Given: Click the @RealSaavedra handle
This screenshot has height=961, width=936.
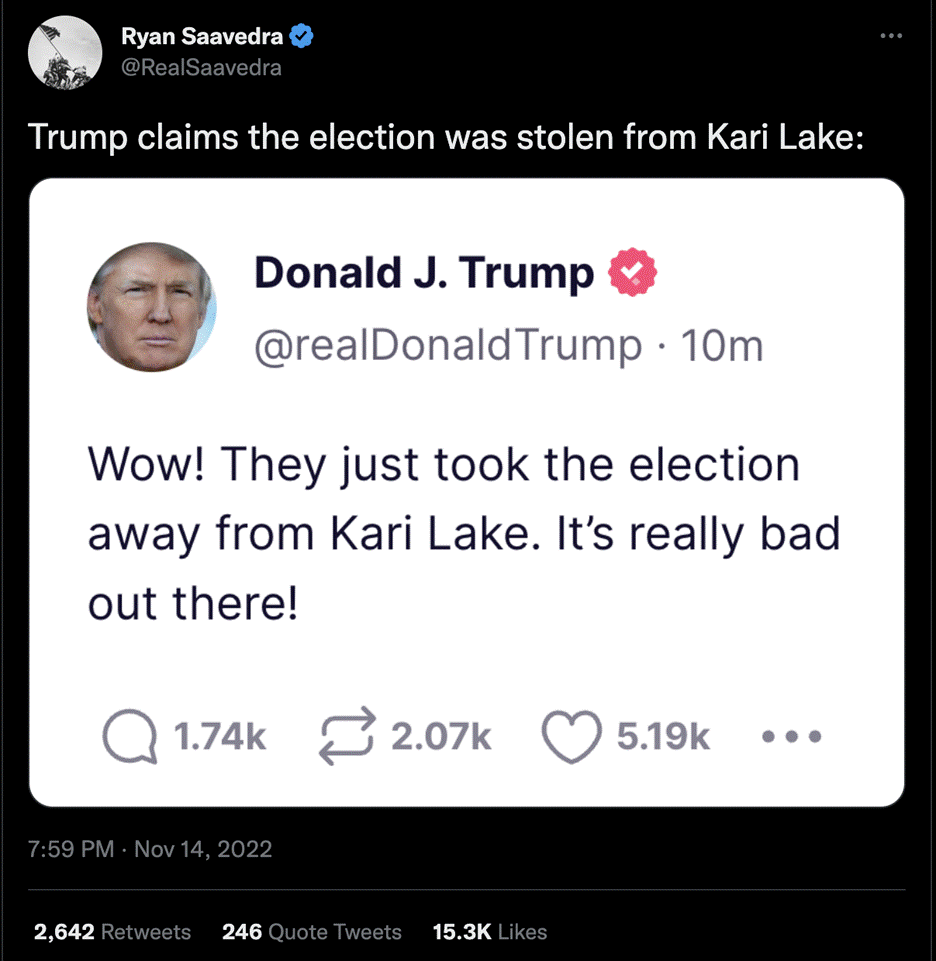Looking at the screenshot, I should click(200, 67).
